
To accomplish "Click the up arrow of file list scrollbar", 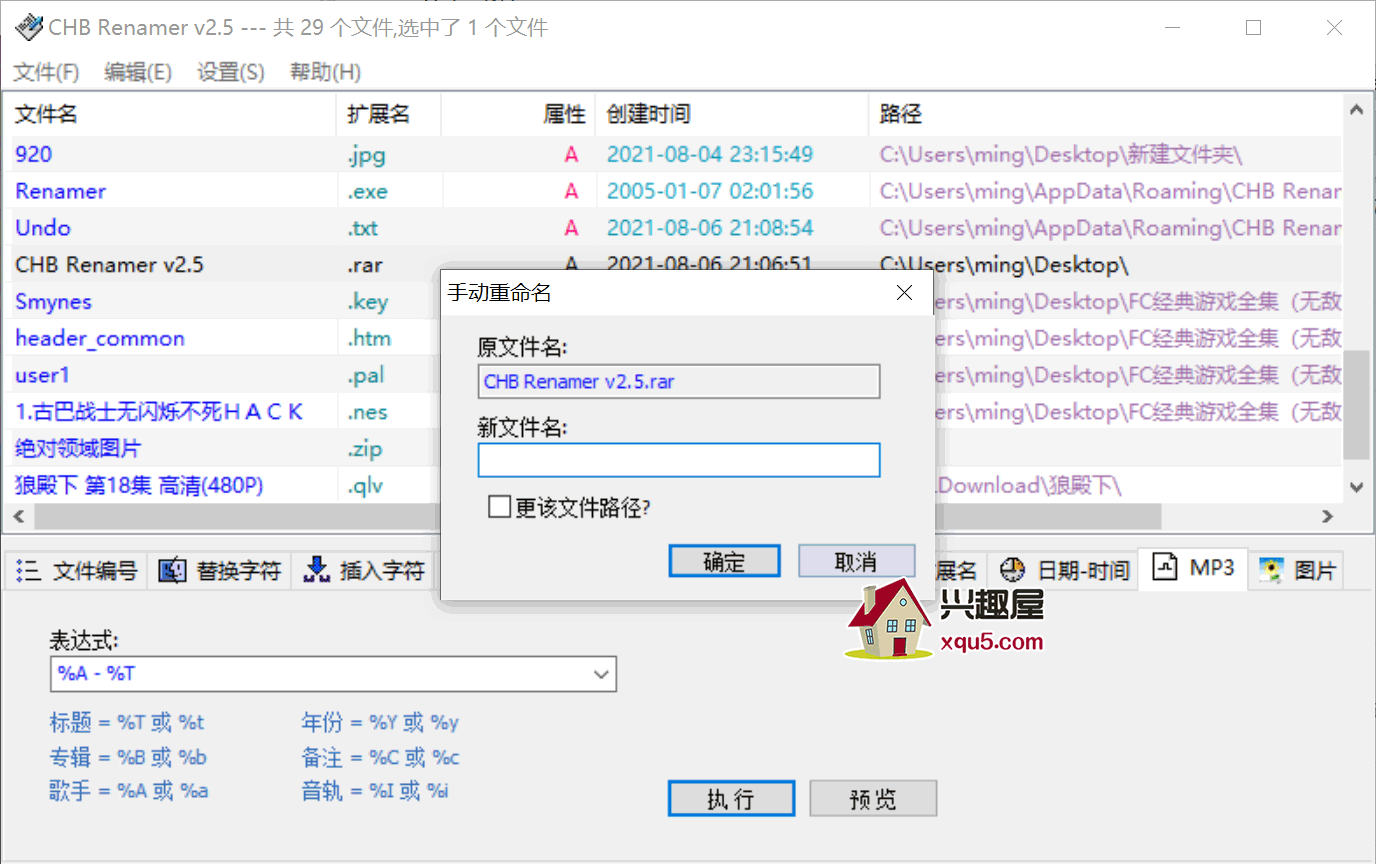I will 1356,109.
